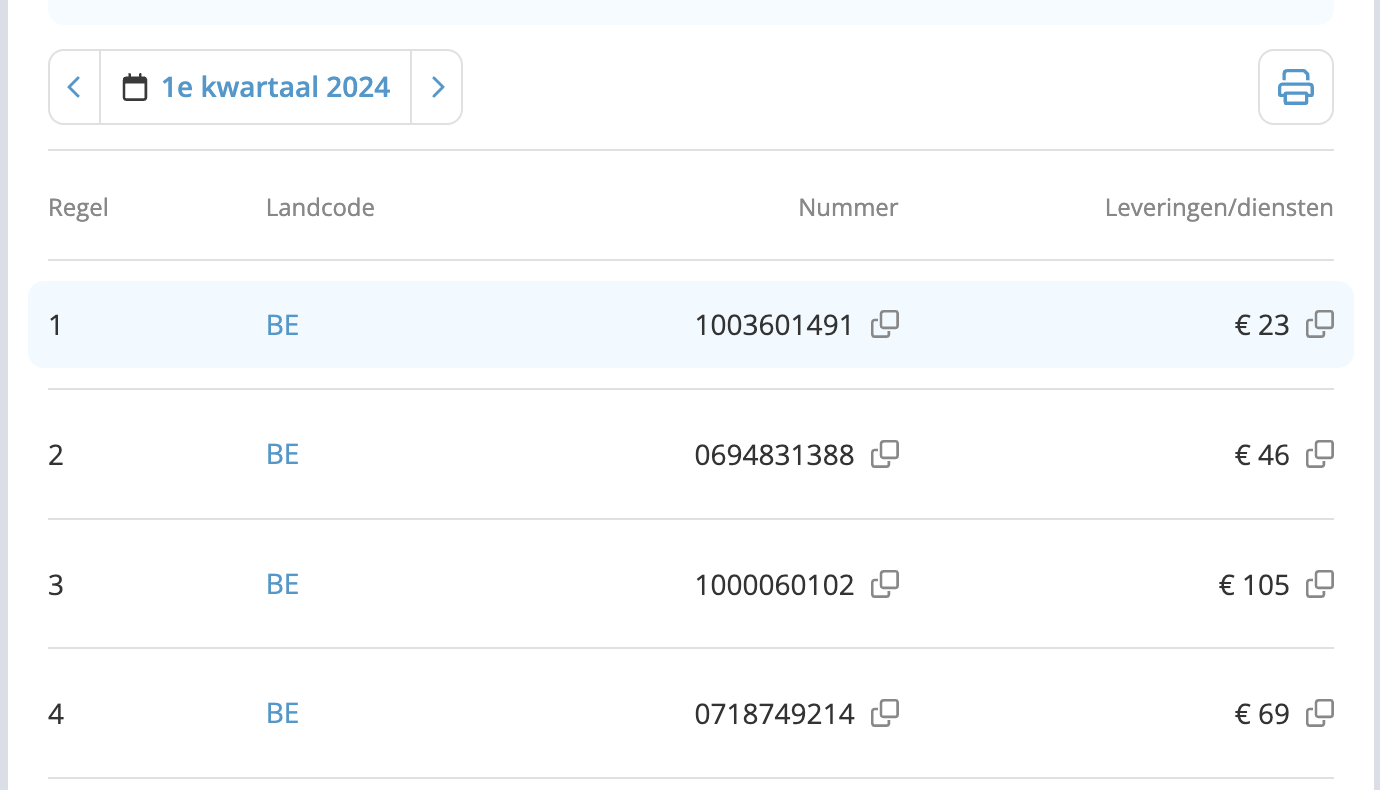1380x790 pixels.
Task: Go to the next quarter
Action: click(x=437, y=87)
